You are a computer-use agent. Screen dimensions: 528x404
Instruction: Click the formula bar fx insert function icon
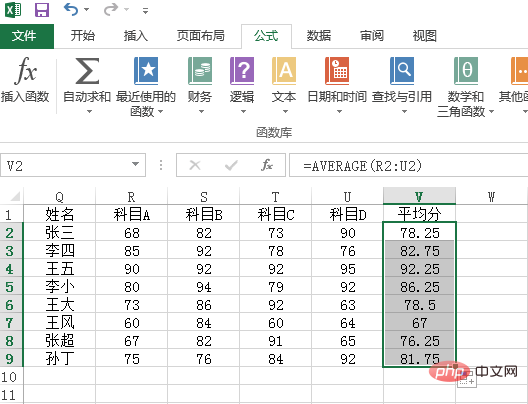267,165
